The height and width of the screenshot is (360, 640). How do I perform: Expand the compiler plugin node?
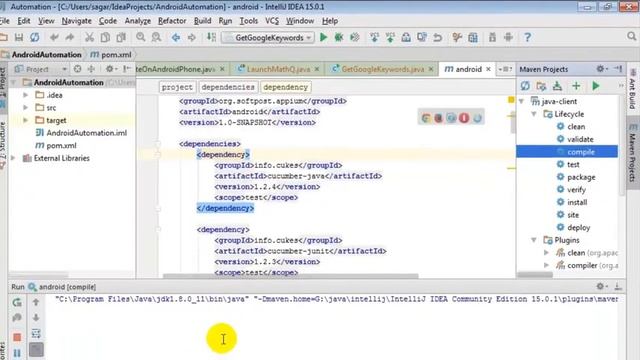point(547,265)
